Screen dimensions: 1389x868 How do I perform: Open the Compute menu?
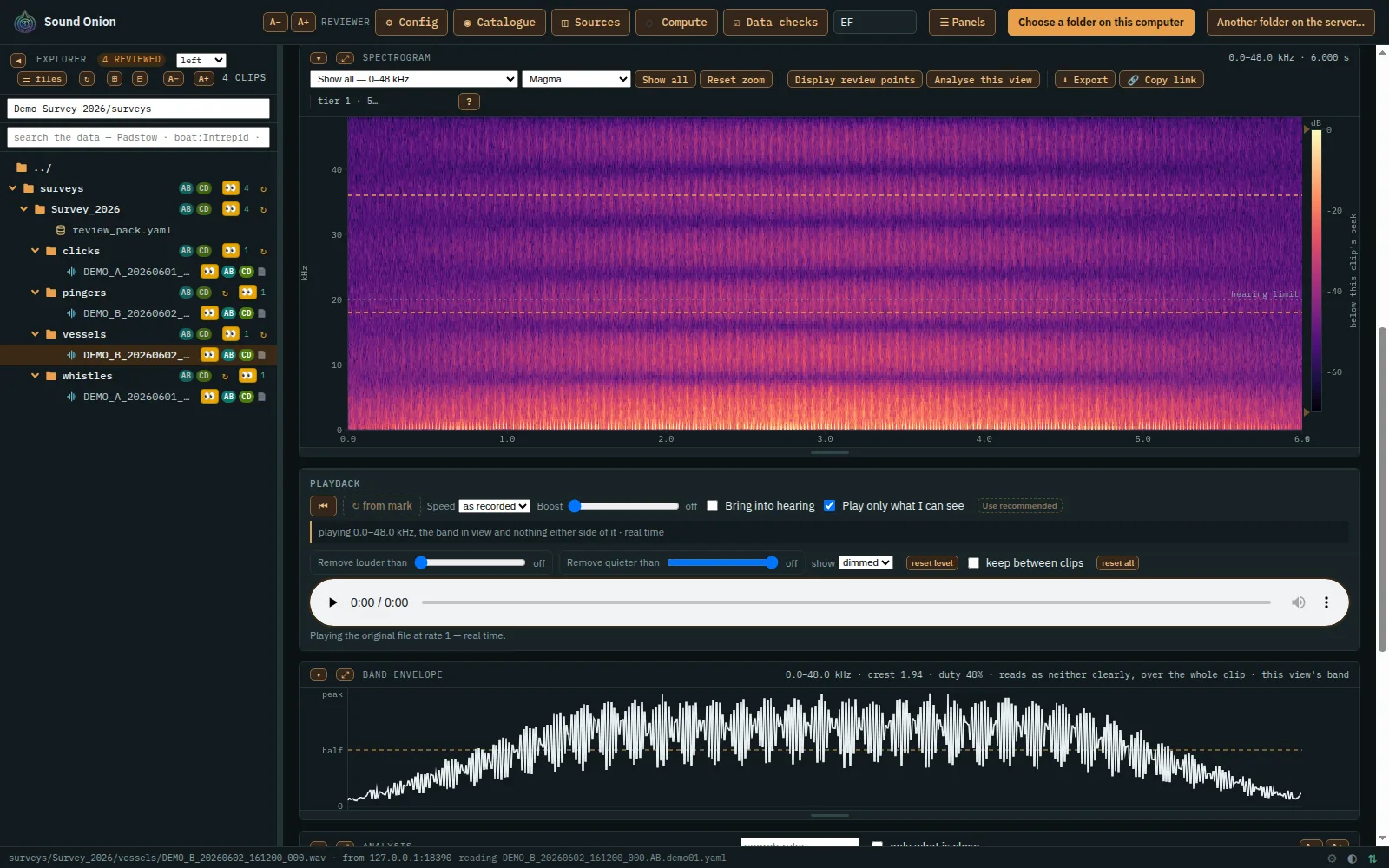tap(676, 22)
